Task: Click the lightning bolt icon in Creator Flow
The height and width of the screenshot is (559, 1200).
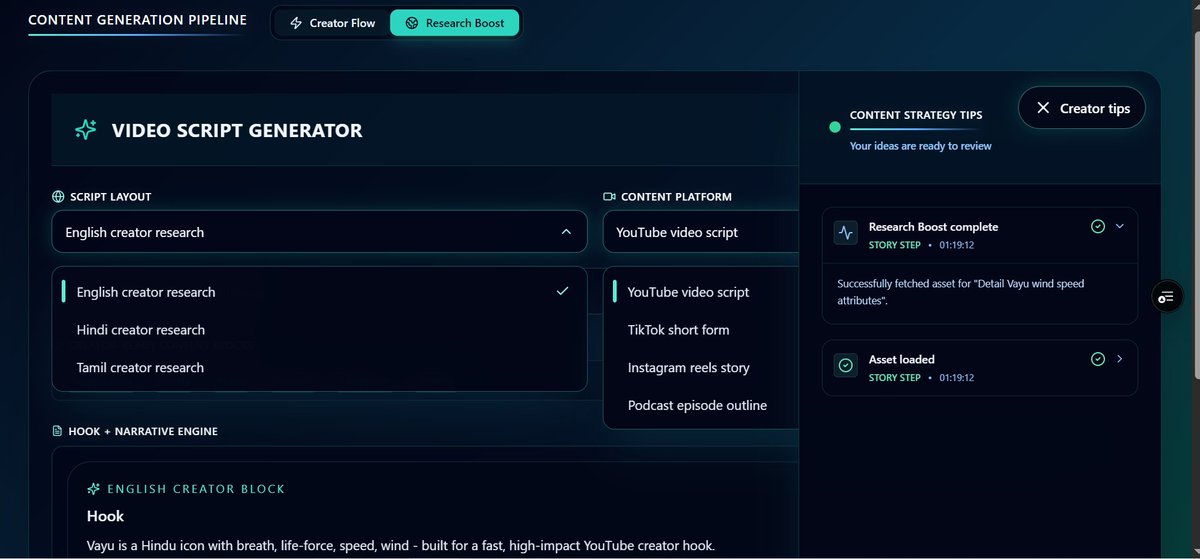Action: click(296, 23)
